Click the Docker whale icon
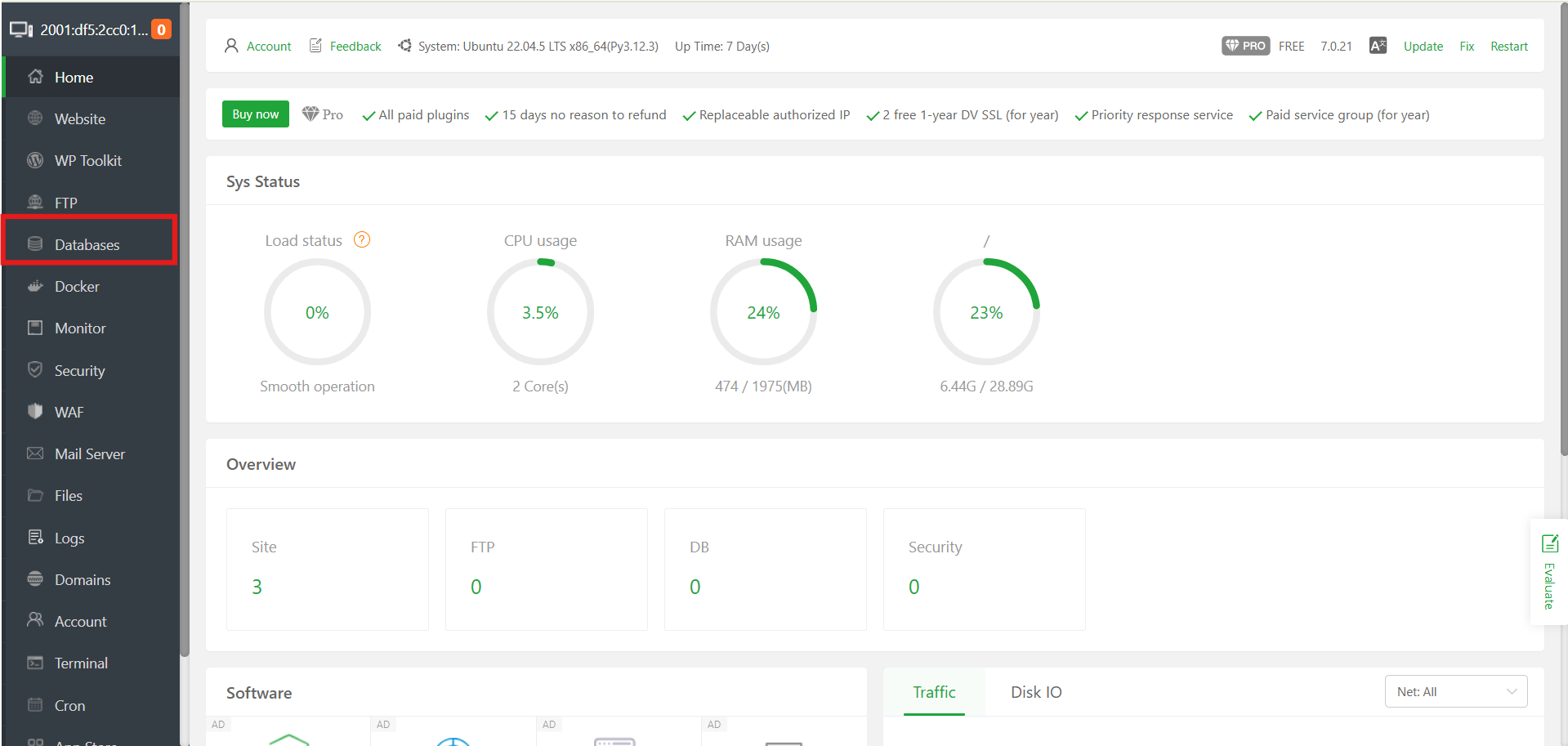 click(35, 286)
